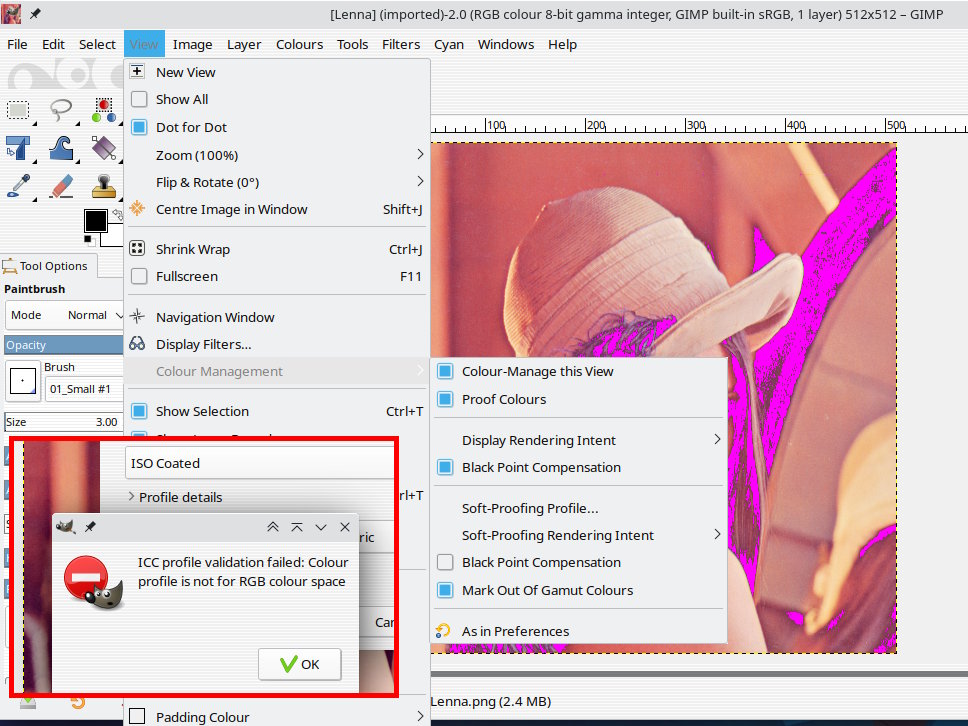This screenshot has width=968, height=726.
Task: Uncheck Black Point Compensation below Display Rendering Intent
Action: tap(445, 467)
